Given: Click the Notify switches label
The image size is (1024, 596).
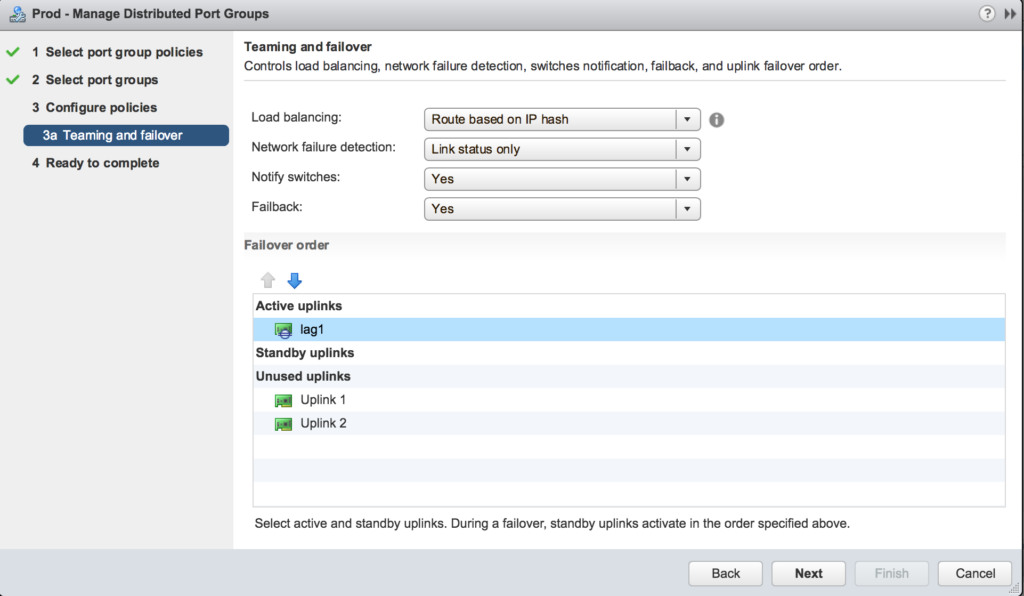Looking at the screenshot, I should (x=296, y=177).
